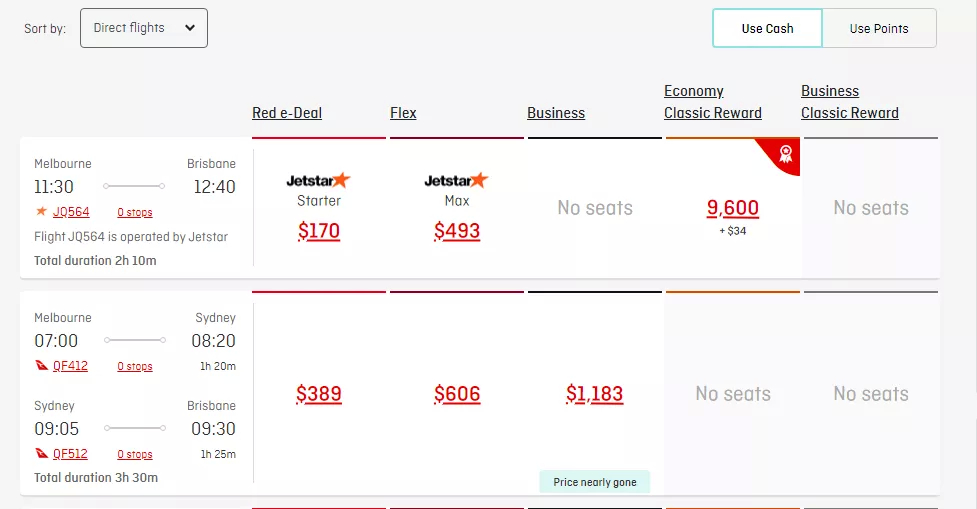
Task: Open Economy Classic Reward header link
Action: click(x=713, y=102)
